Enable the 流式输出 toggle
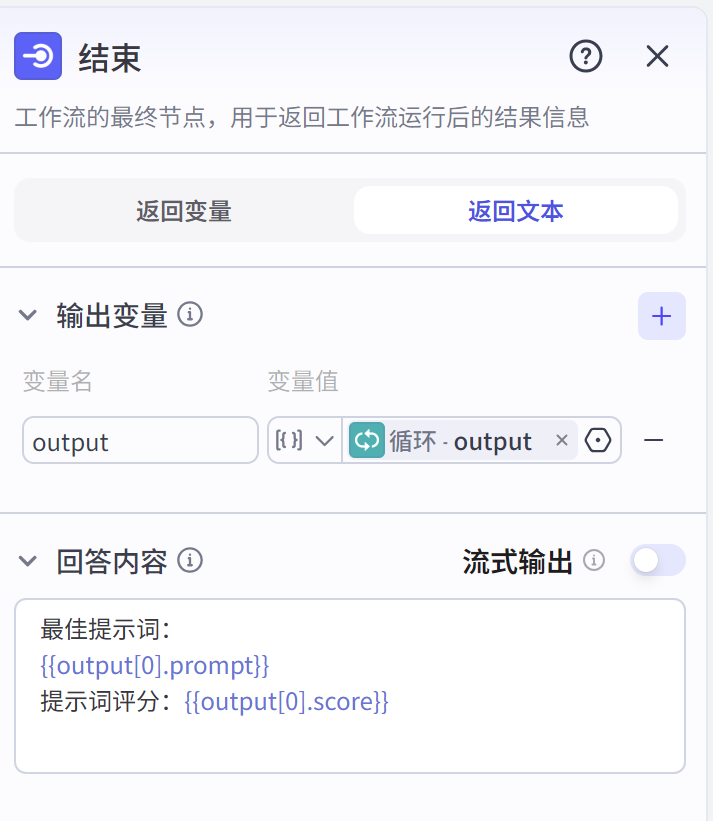 pyautogui.click(x=658, y=560)
